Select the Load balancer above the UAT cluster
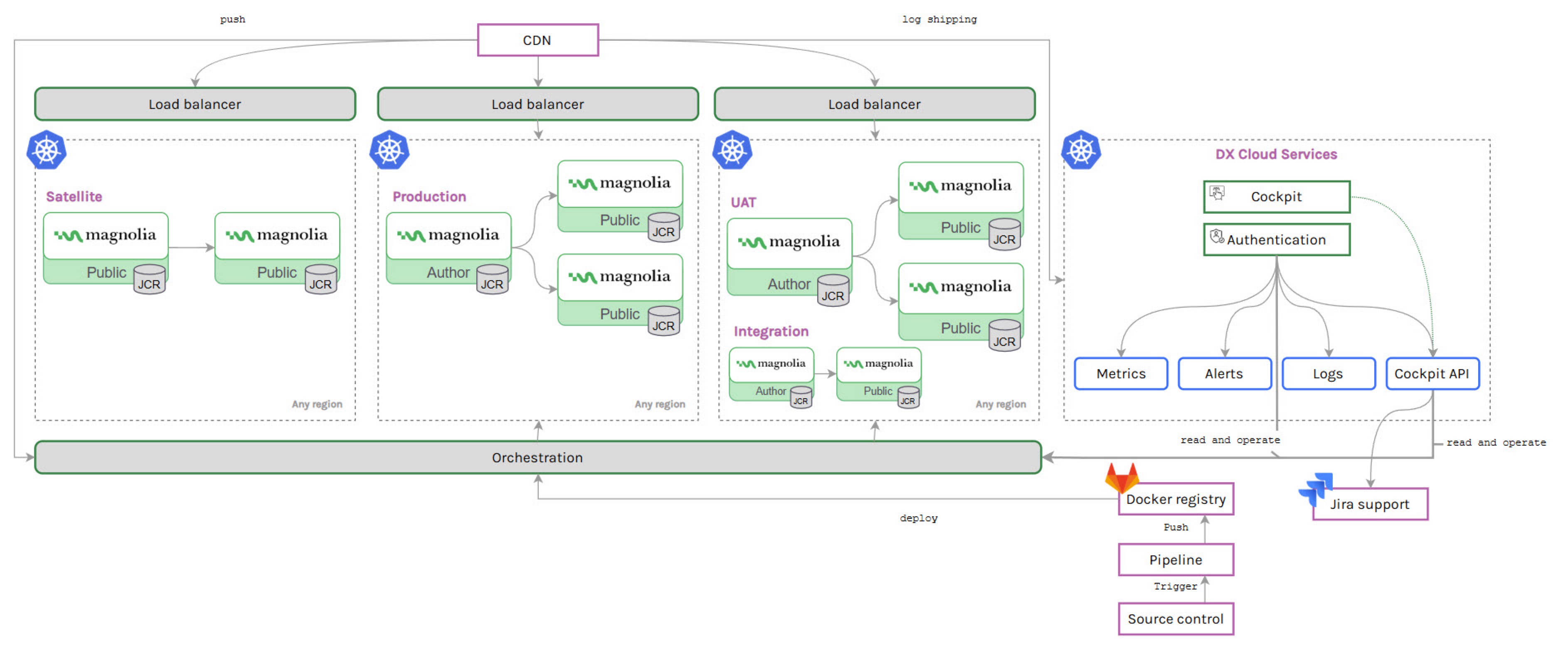This screenshot has width=1568, height=651. pyautogui.click(x=874, y=104)
